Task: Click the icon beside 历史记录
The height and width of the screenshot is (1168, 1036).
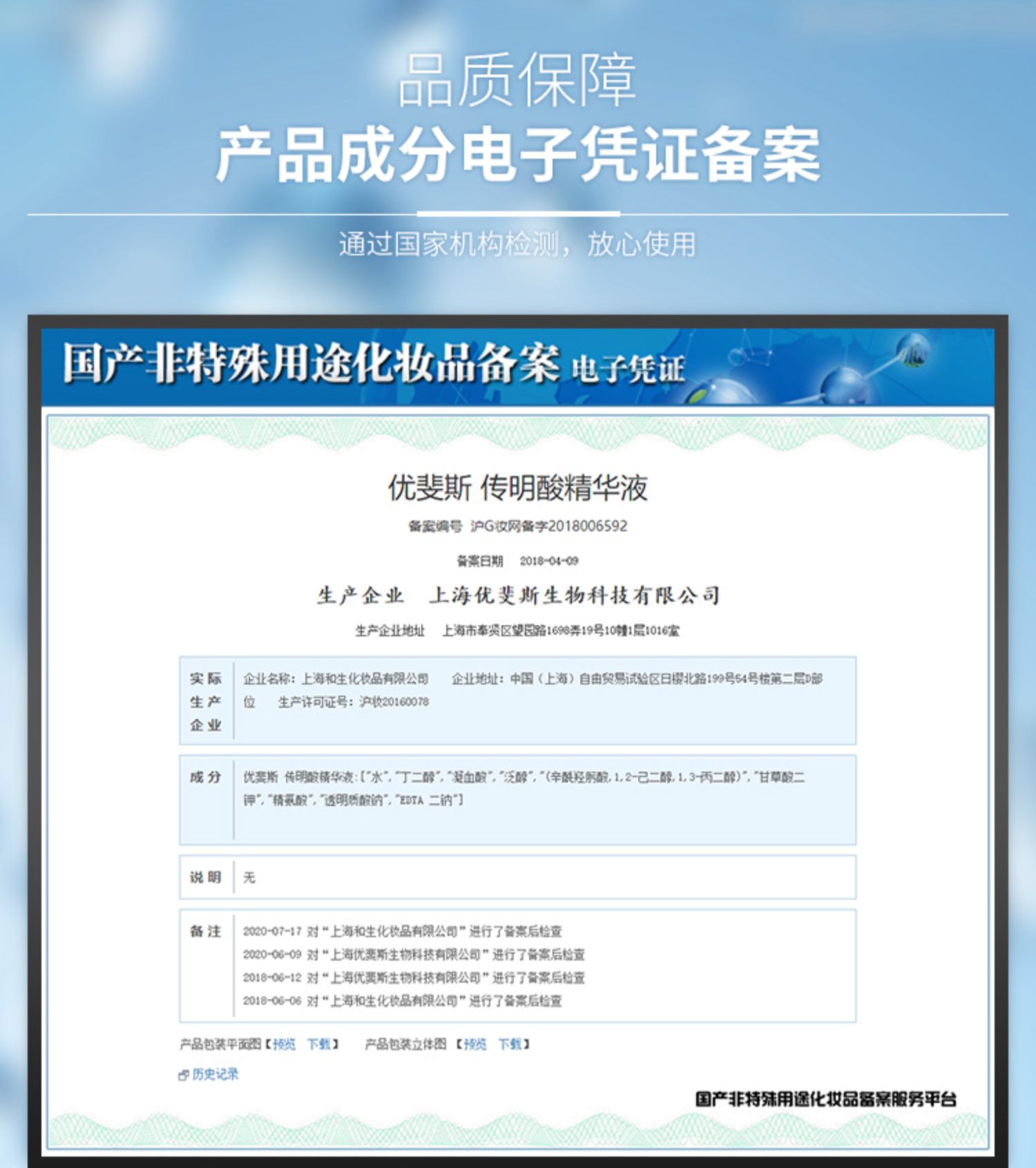Action: (x=183, y=1075)
